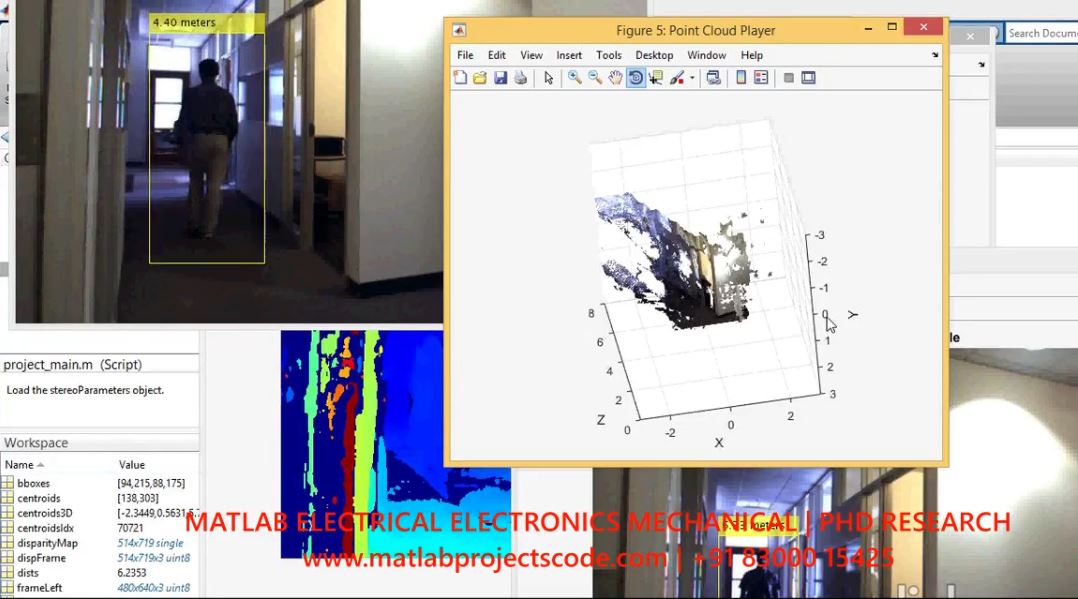Minimize the Point Cloud Player window

[868, 28]
